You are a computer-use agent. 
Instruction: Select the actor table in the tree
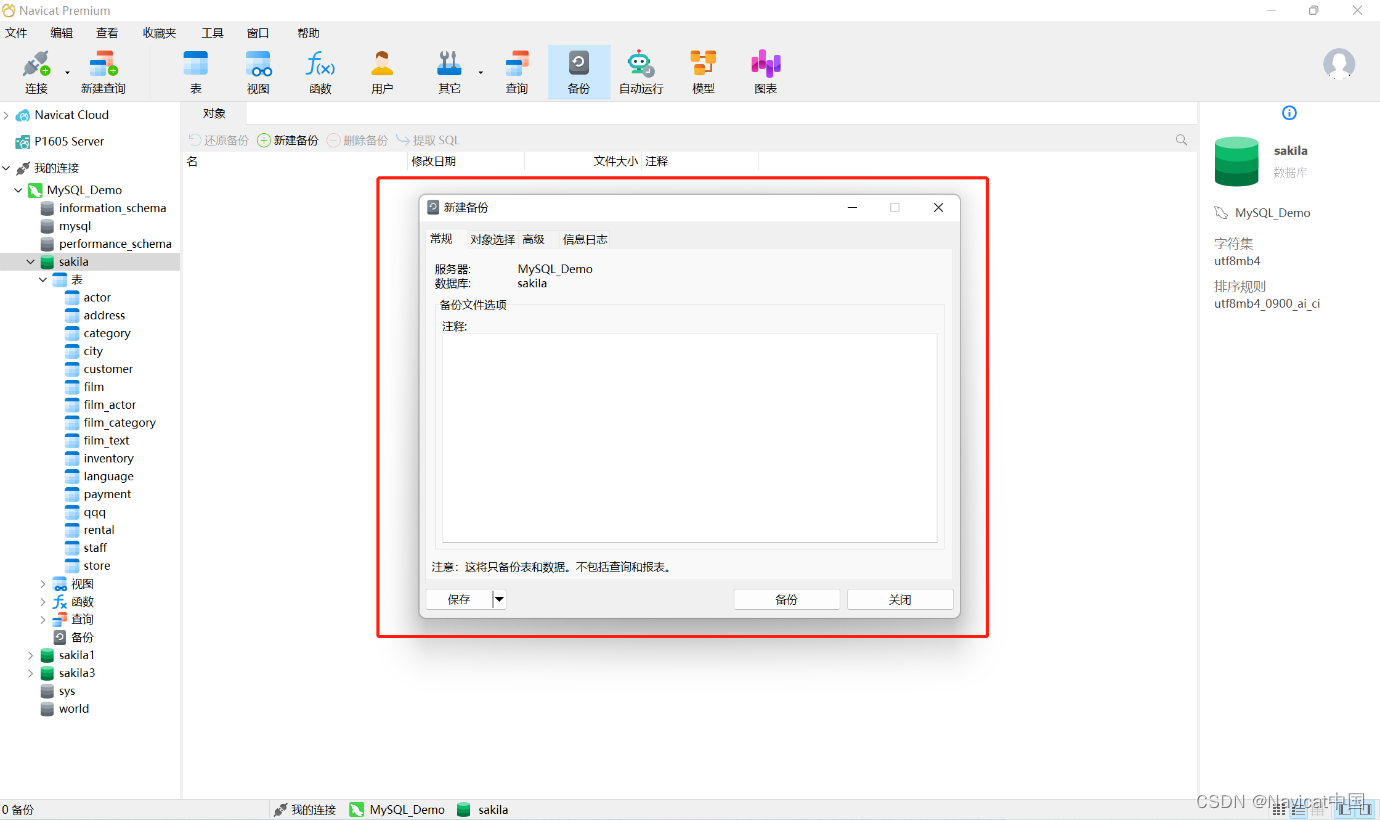(87, 298)
